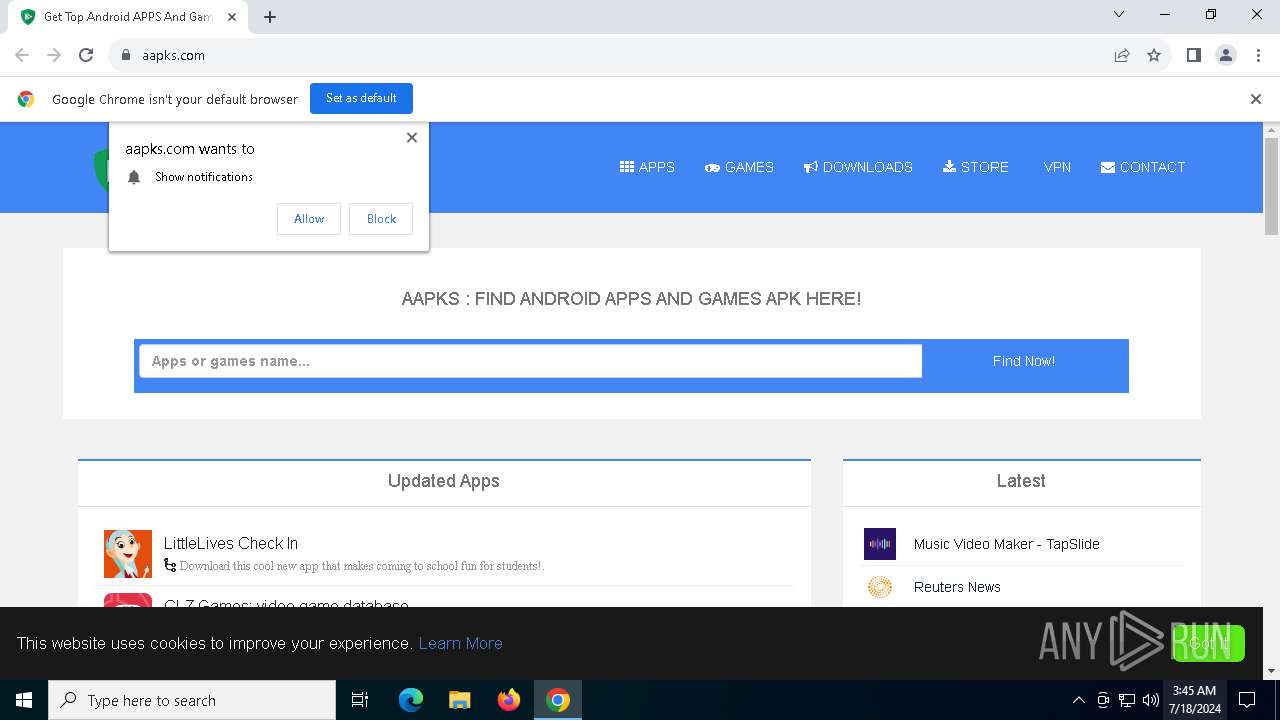Open the DOWNLOADS menu item

858,167
